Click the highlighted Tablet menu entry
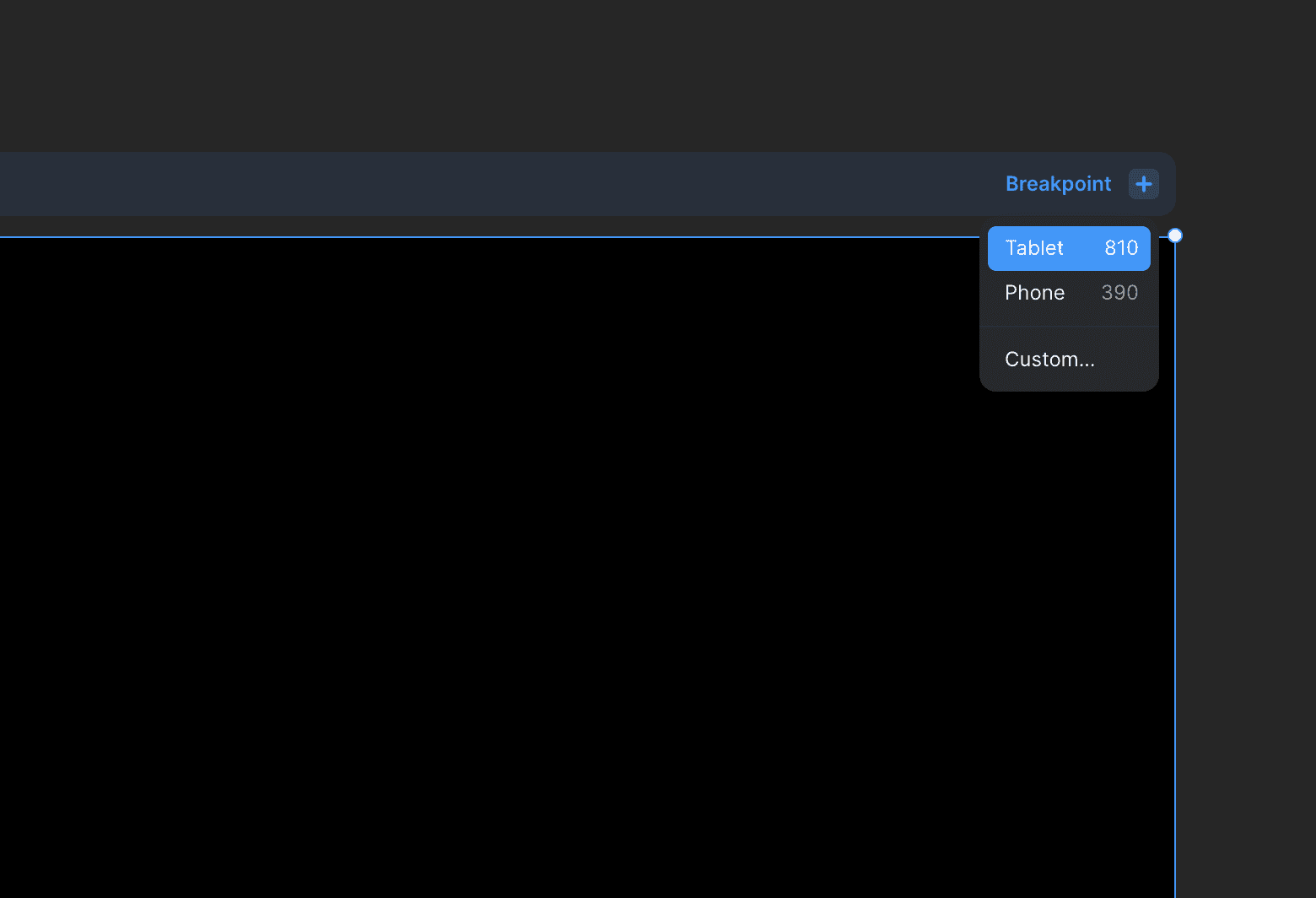1316x898 pixels. point(1068,248)
